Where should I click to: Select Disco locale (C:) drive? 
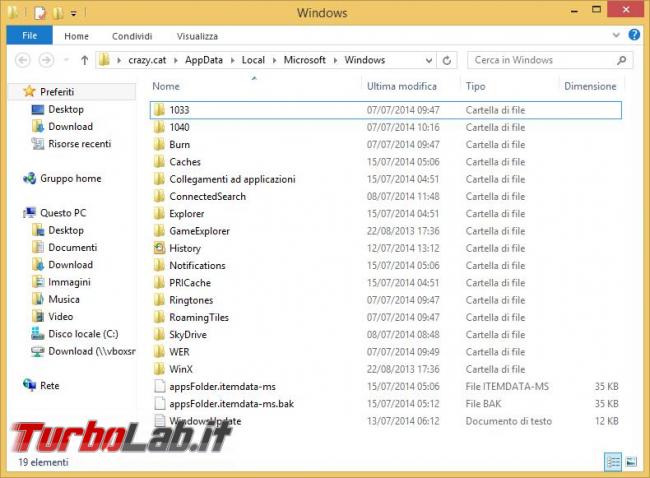pos(83,334)
